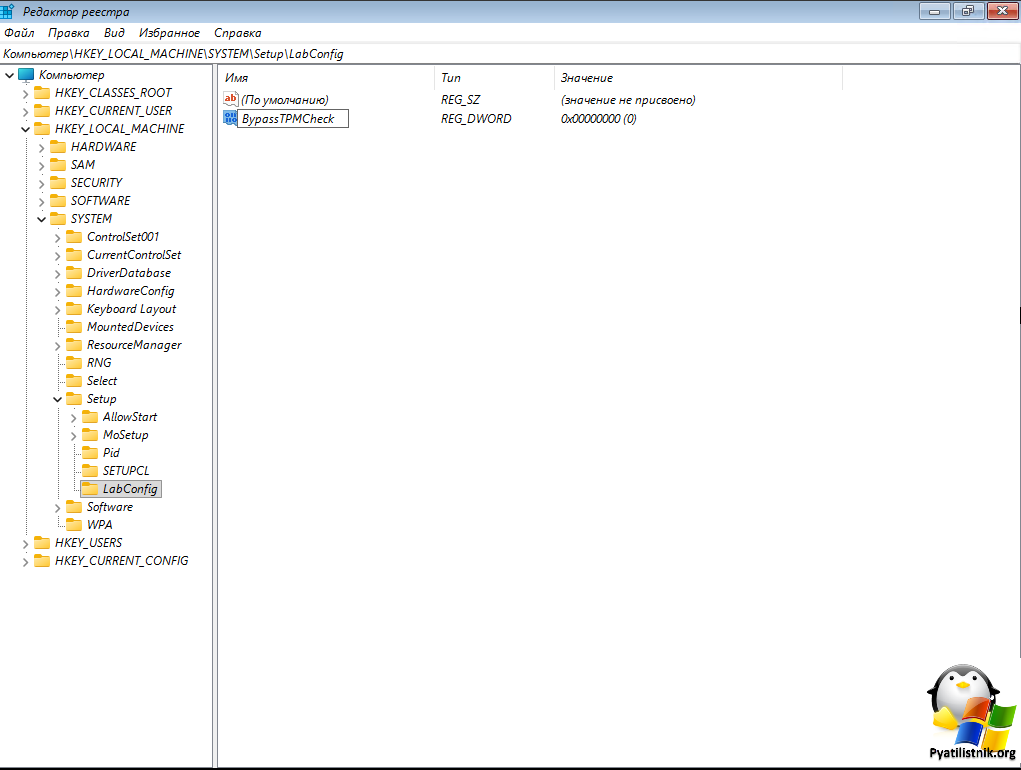This screenshot has height=770, width=1021.
Task: Collapse the SYSTEM key branch
Action: (x=42, y=219)
